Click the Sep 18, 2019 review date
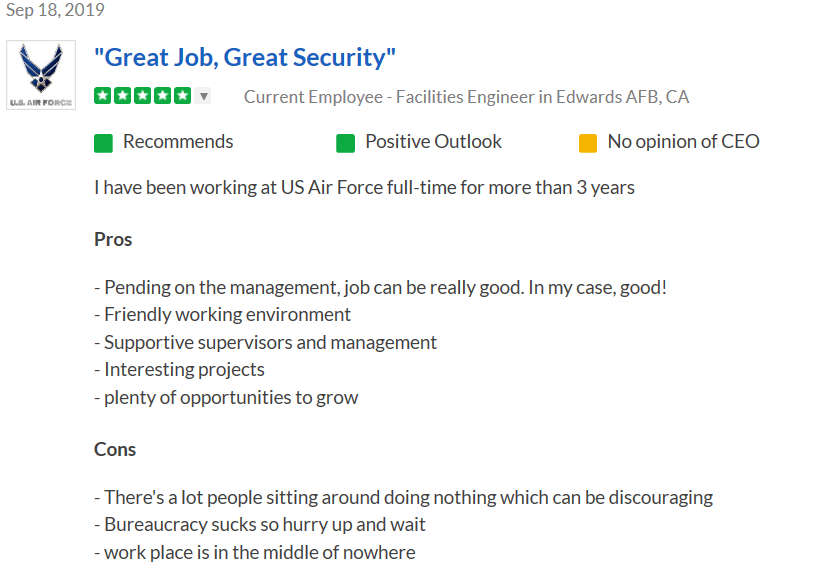This screenshot has height=579, width=816. point(55,11)
